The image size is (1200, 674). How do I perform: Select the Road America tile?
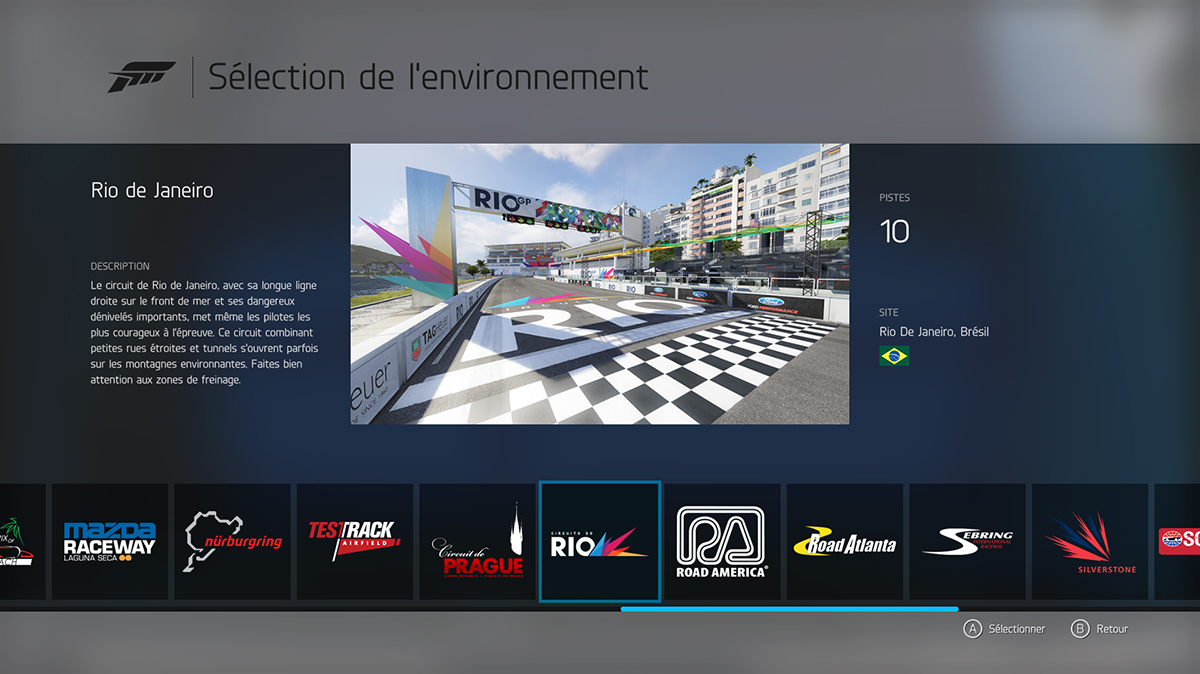click(723, 542)
